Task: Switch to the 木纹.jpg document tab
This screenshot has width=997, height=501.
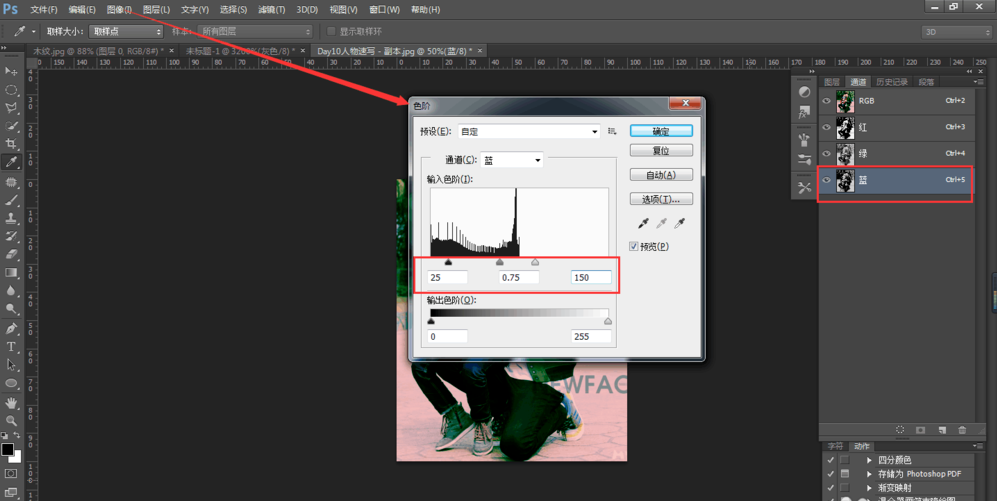Action: (104, 50)
